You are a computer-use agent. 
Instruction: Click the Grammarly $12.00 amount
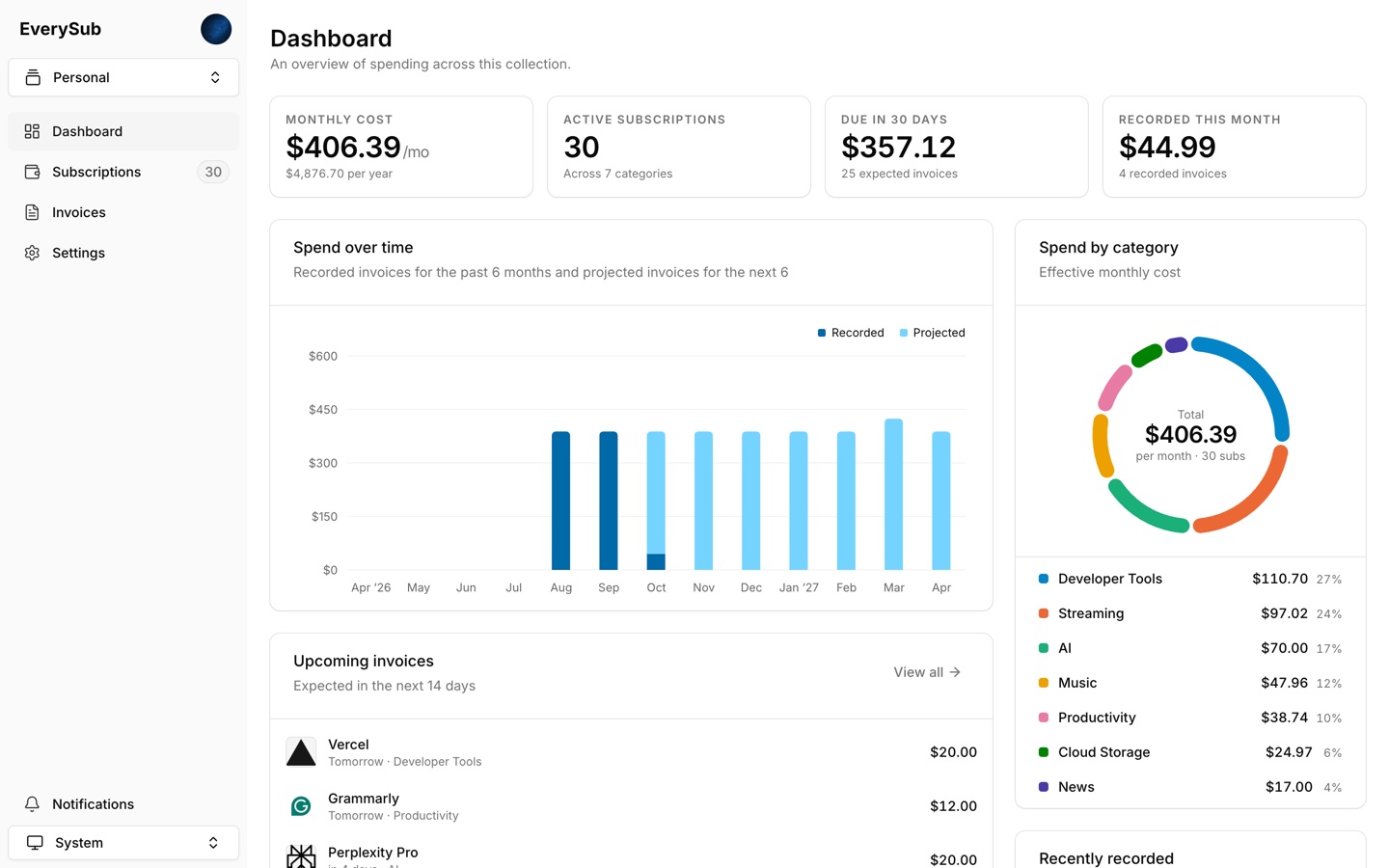point(953,806)
